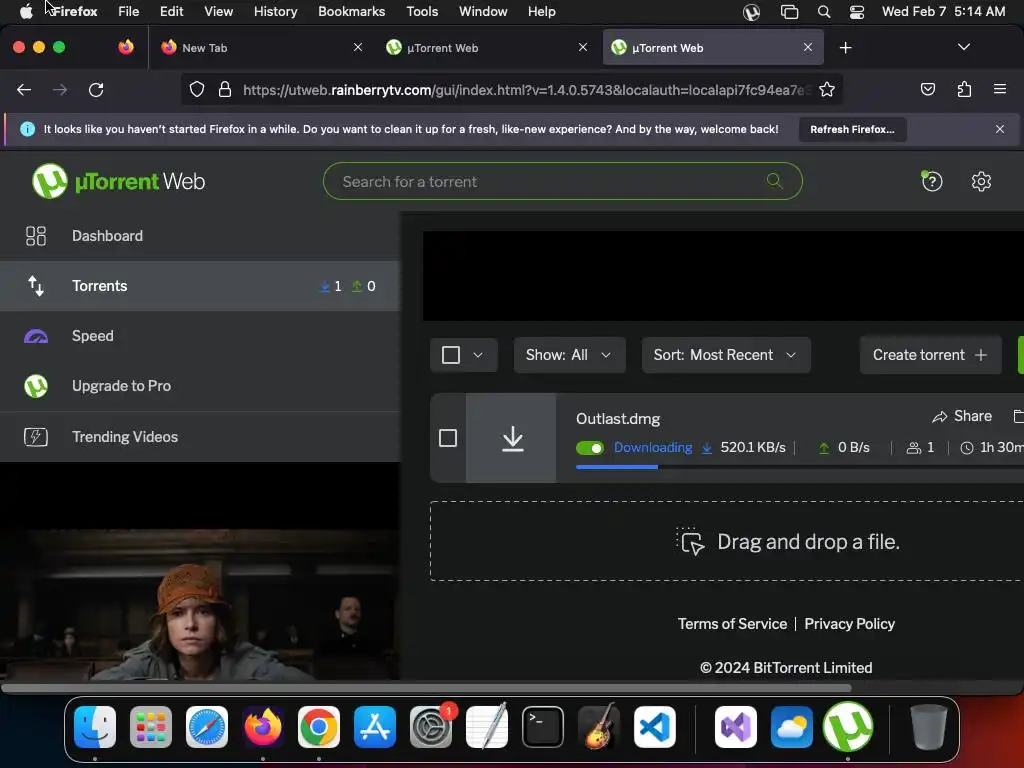Toggle the select-all torrents checkbox
This screenshot has width=1024, height=768.
tap(451, 355)
